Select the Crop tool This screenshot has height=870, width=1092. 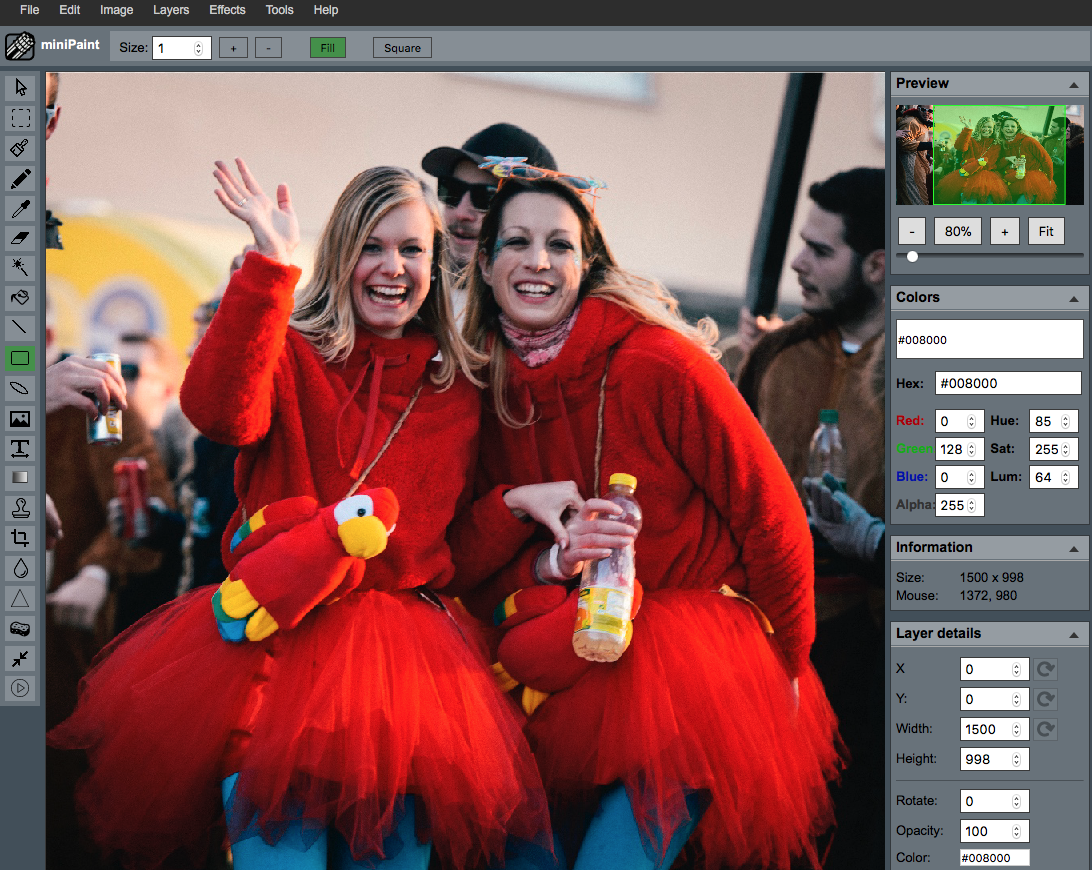[x=21, y=538]
